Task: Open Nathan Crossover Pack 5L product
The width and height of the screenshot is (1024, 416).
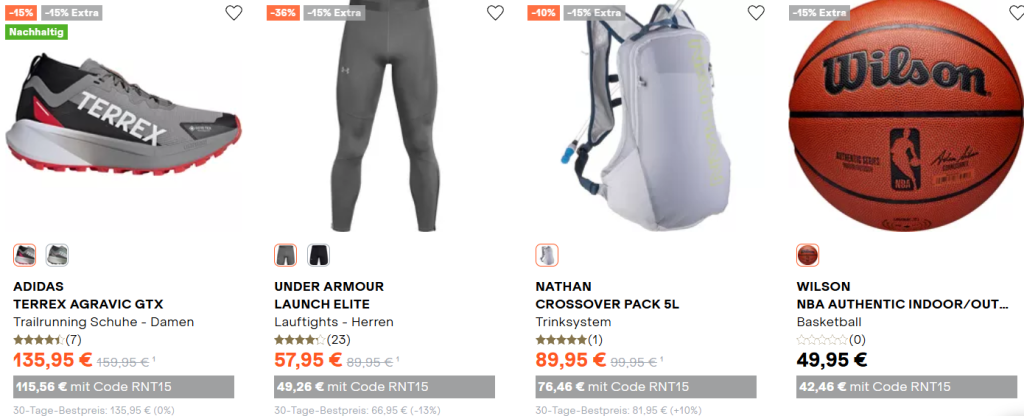Action: [607, 304]
